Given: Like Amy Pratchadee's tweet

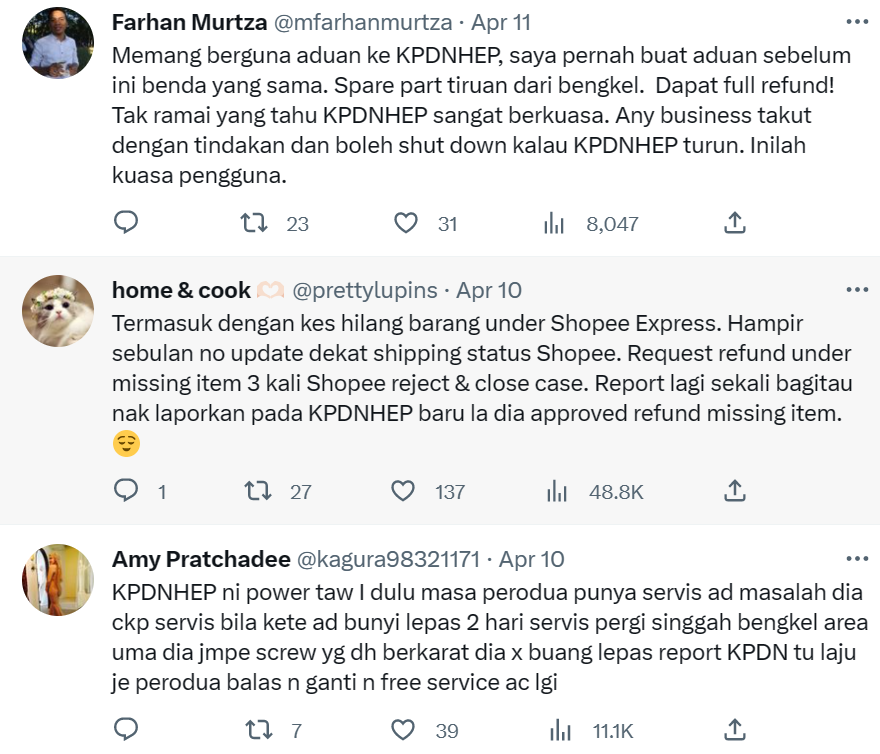Looking at the screenshot, I should (405, 731).
